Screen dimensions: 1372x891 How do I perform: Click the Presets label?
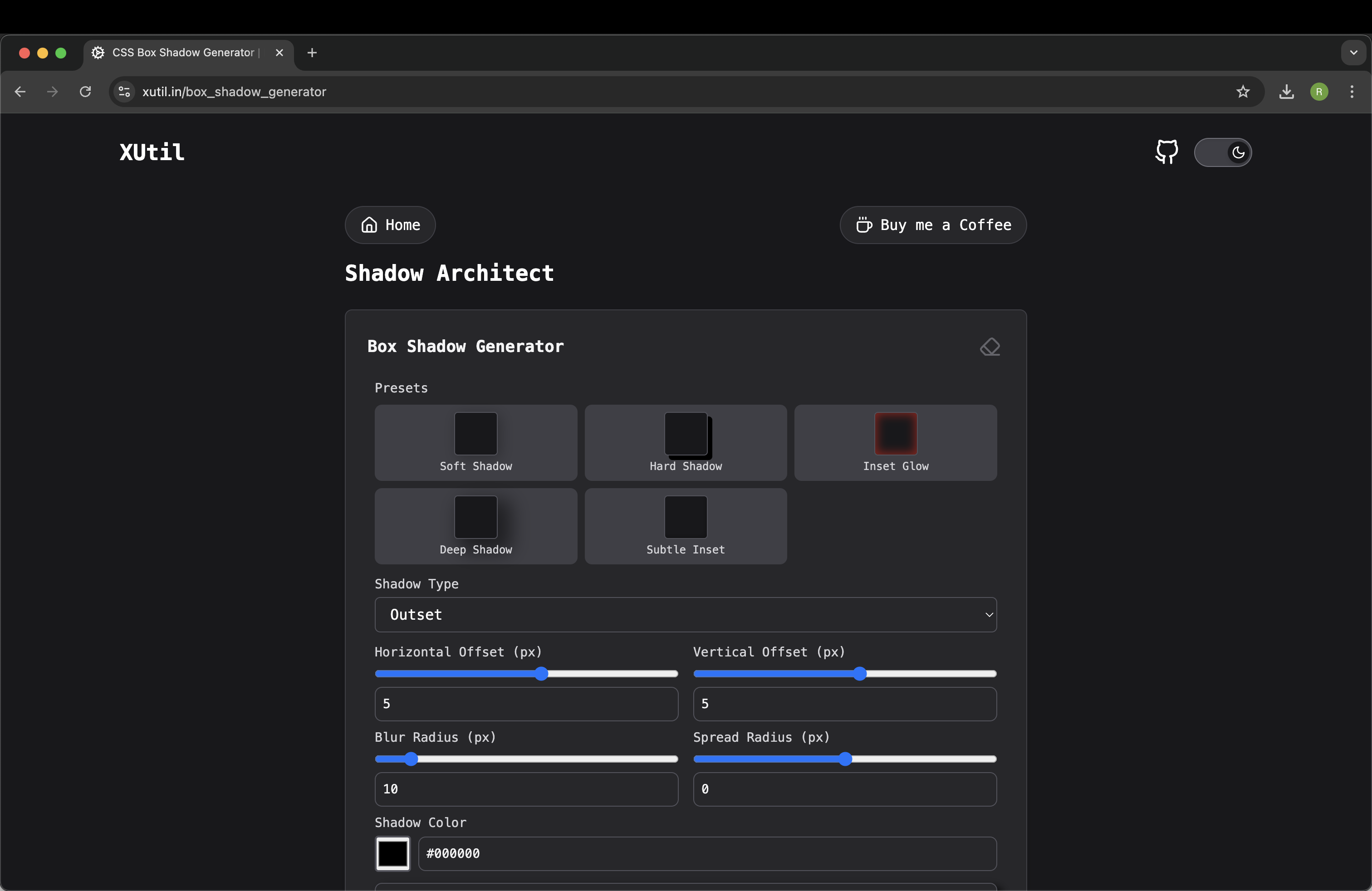pyautogui.click(x=401, y=388)
